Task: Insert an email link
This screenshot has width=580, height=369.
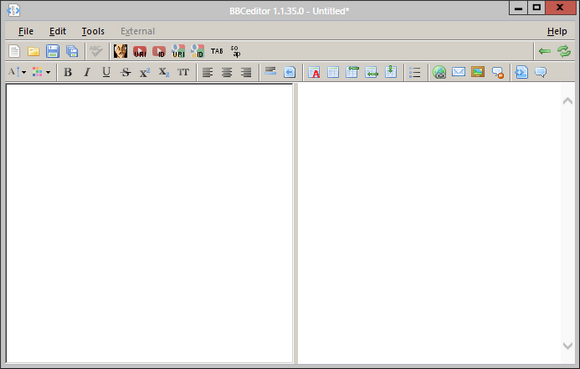Action: [459, 72]
